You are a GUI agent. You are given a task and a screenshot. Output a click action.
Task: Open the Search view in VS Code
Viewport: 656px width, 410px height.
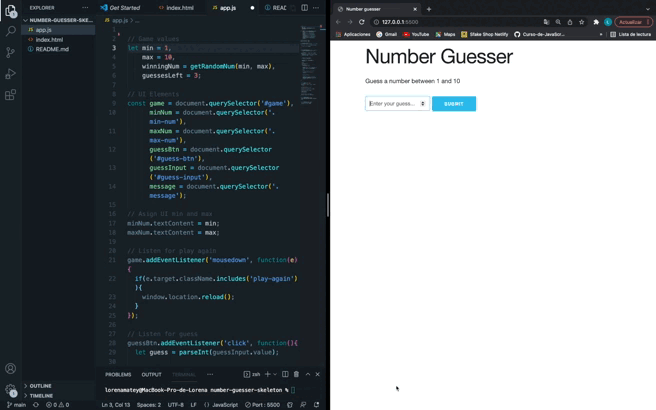click(11, 31)
